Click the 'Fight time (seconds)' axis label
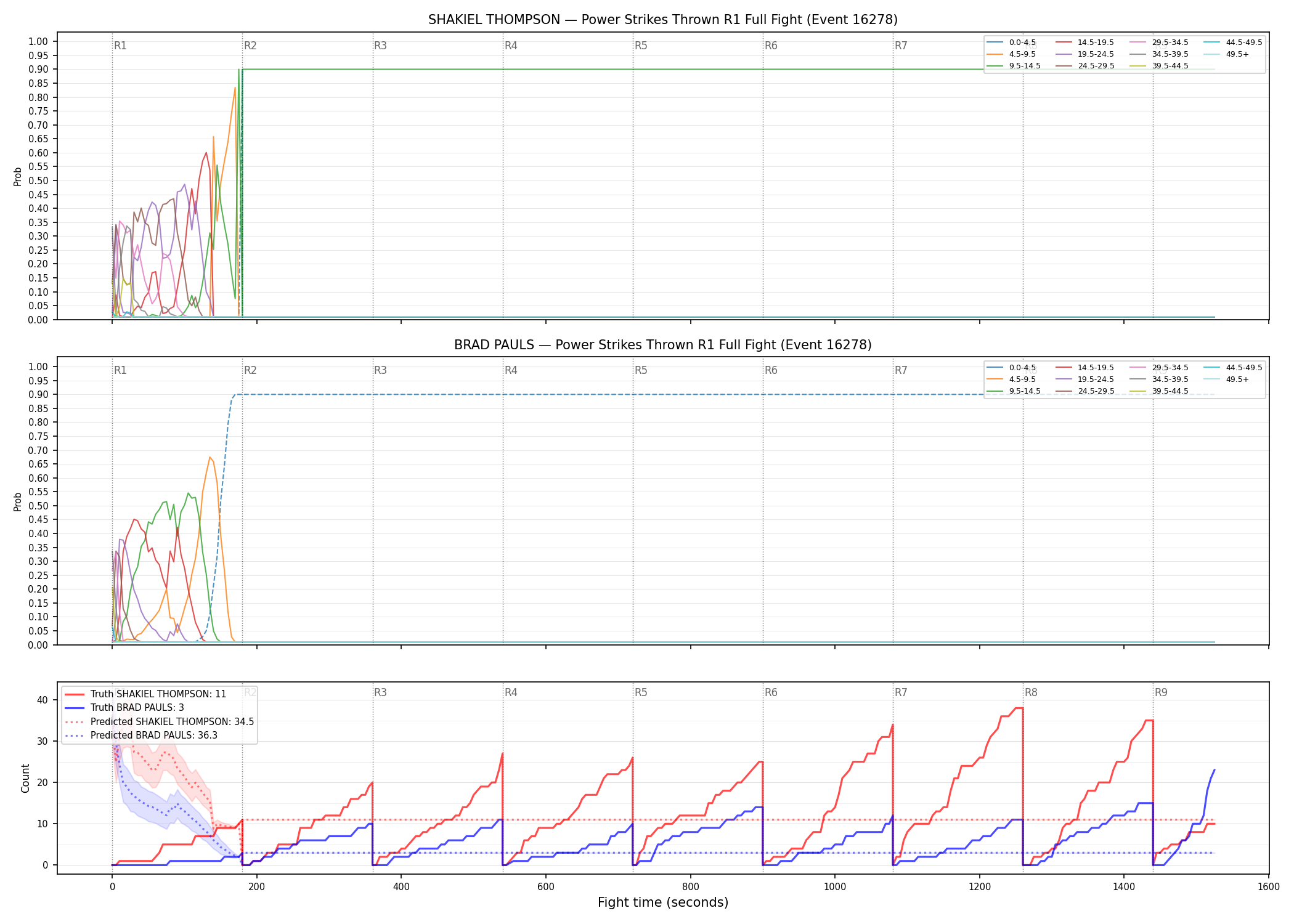 pyautogui.click(x=663, y=902)
